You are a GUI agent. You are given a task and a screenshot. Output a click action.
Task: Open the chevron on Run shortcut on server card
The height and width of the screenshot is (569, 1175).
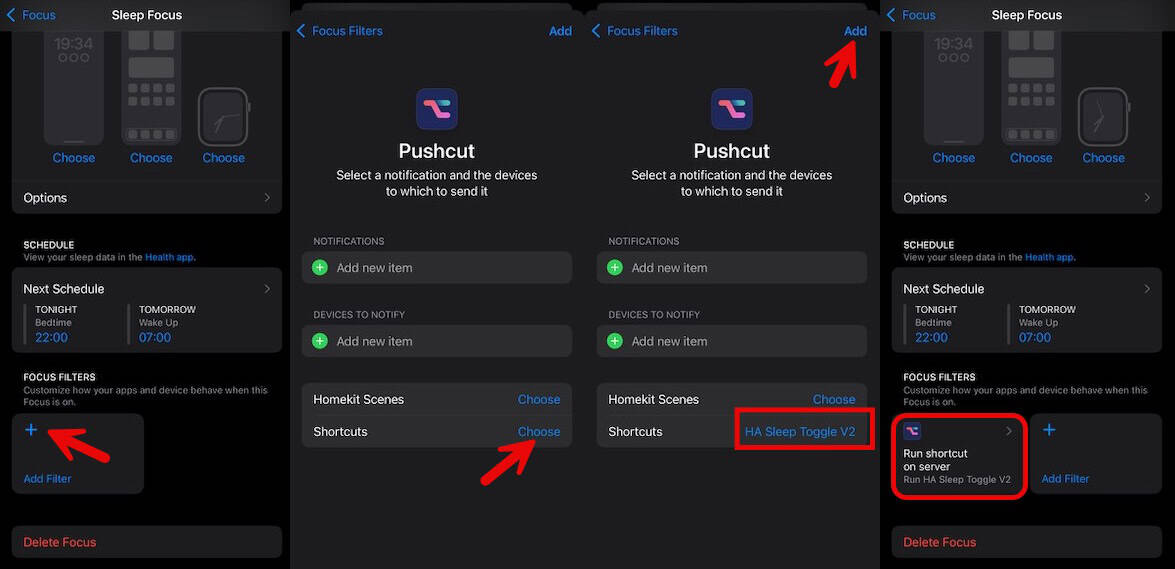[x=1009, y=431]
